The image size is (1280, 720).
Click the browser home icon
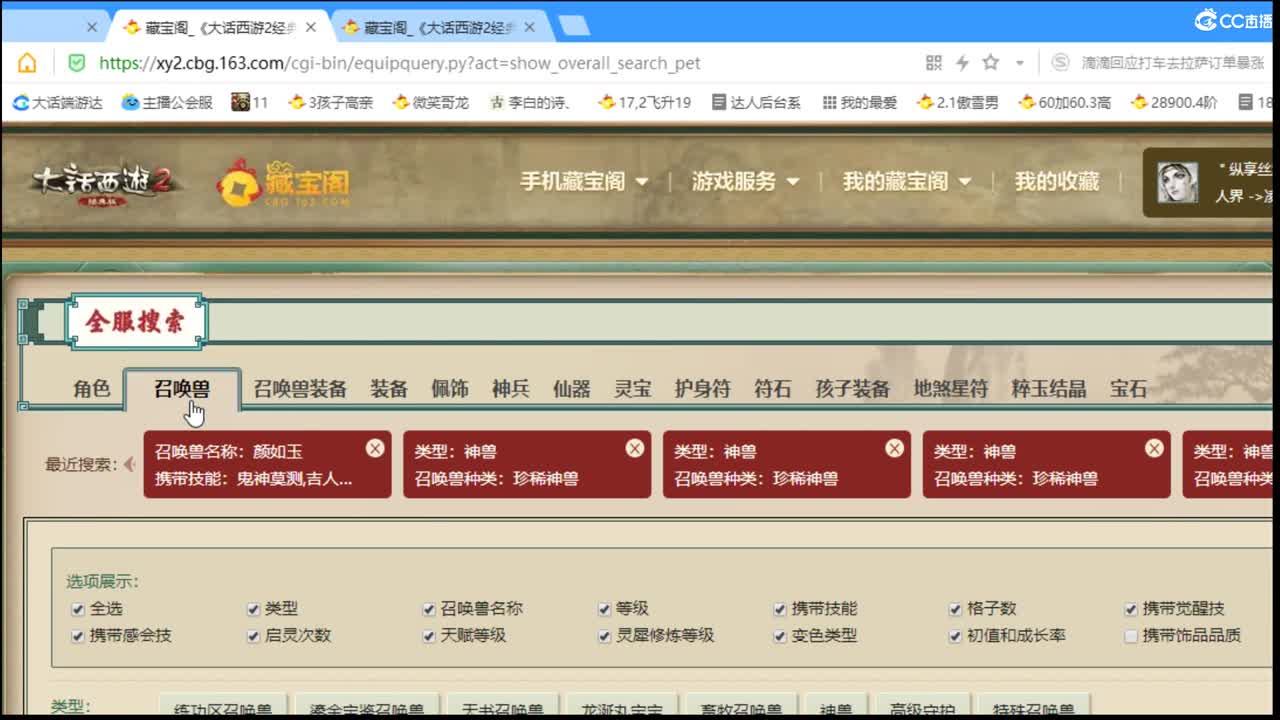(27, 63)
